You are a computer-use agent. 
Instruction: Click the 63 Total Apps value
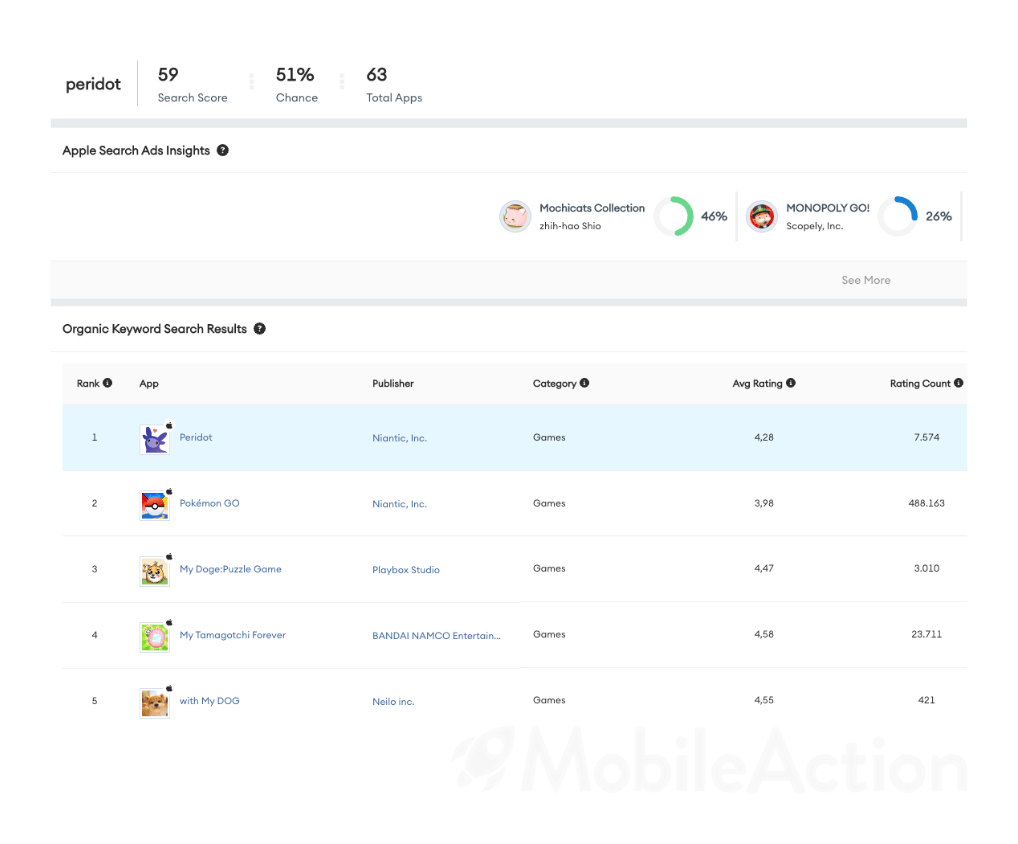(377, 75)
